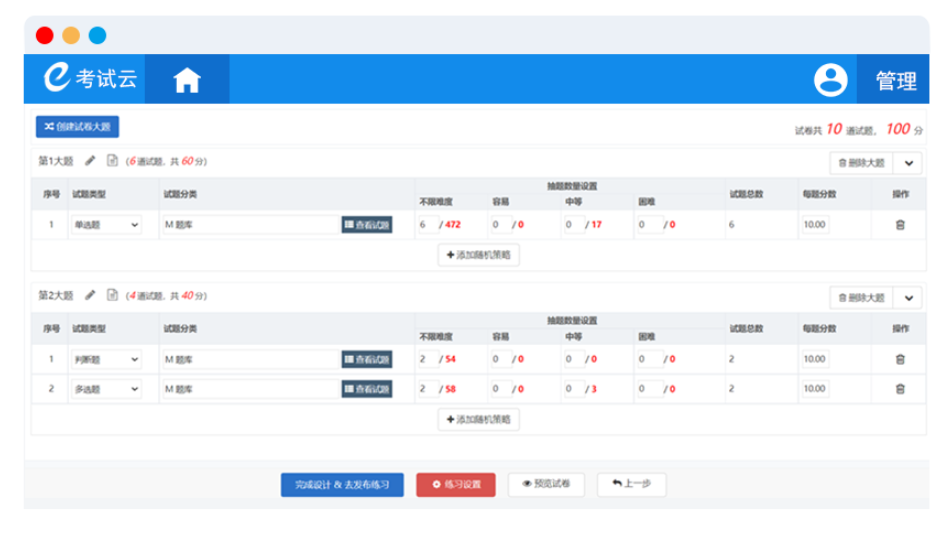Delete the 单选题 row with trash icon
The width and height of the screenshot is (949, 546).
point(900,225)
